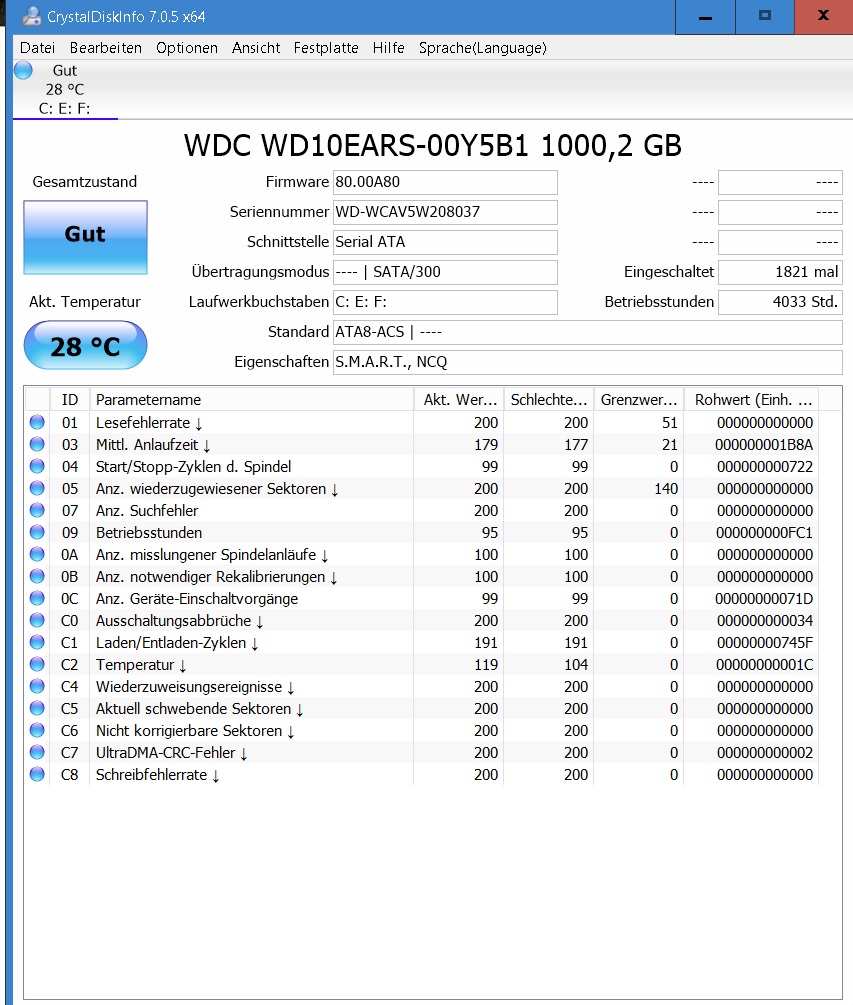Click status icon for Temperatur row C2
853x1005 pixels.
tap(37, 664)
